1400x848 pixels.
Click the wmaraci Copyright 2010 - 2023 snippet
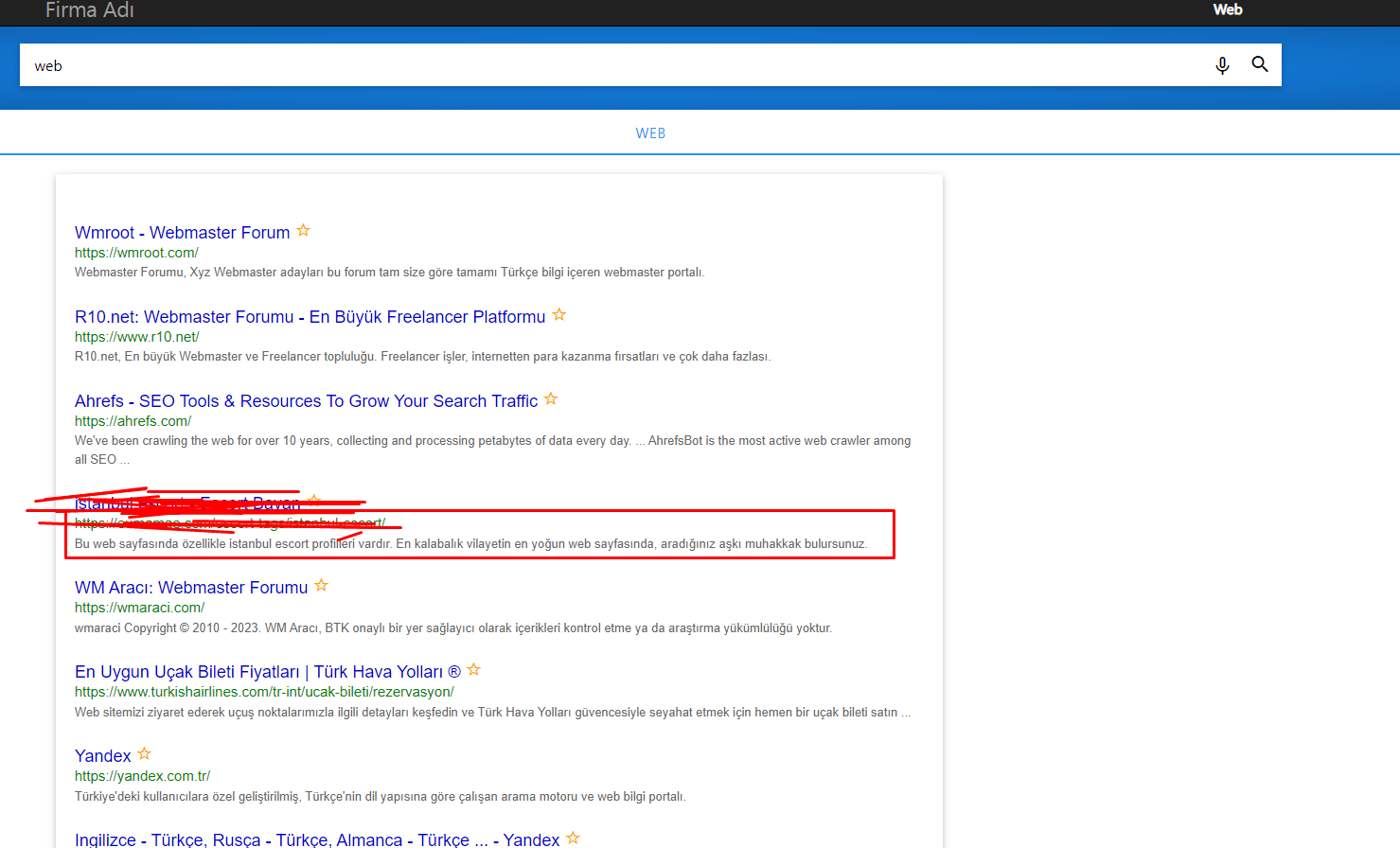pyautogui.click(x=453, y=628)
